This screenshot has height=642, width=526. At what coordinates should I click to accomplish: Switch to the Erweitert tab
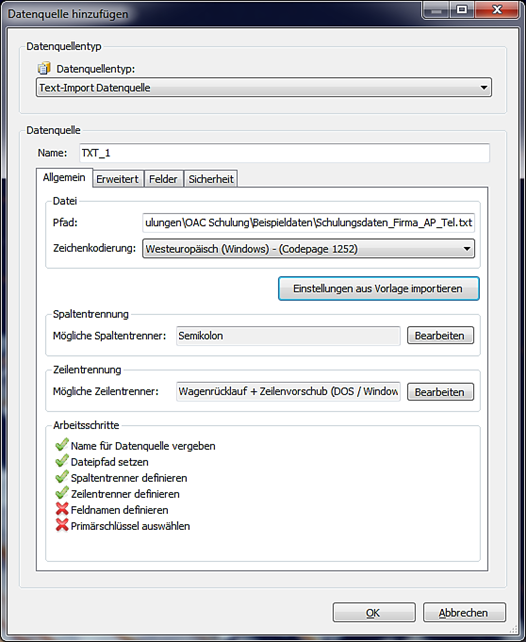click(117, 179)
